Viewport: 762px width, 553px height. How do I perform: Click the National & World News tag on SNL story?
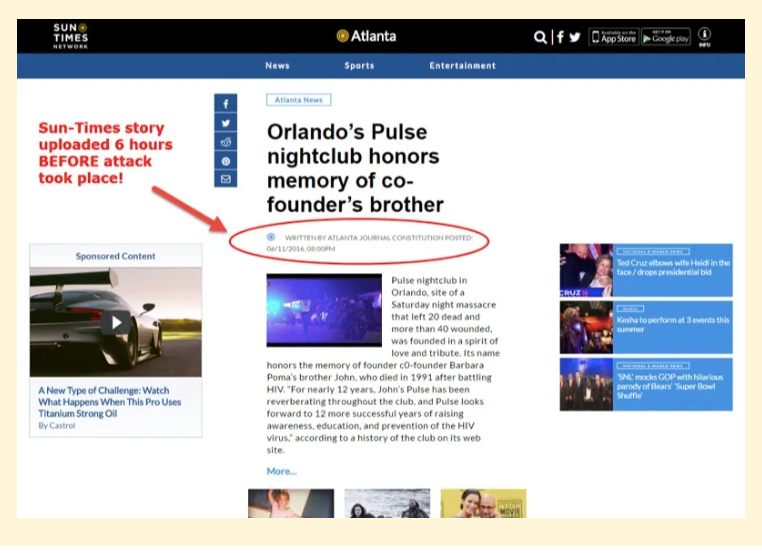tap(653, 366)
